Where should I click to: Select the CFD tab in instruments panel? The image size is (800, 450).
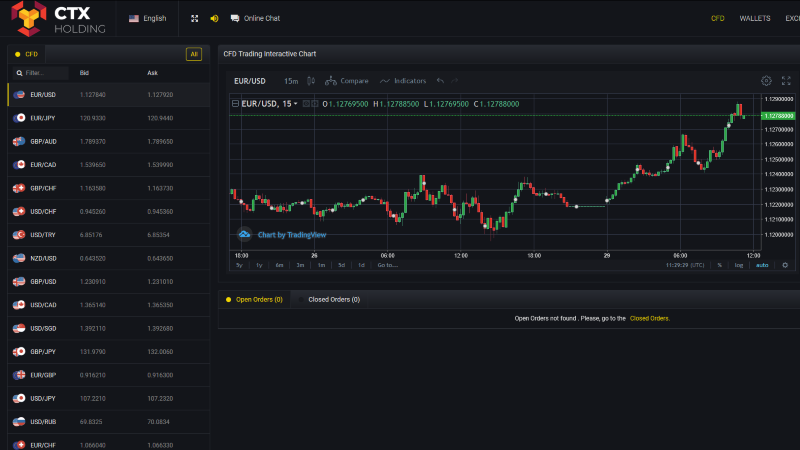click(x=27, y=54)
